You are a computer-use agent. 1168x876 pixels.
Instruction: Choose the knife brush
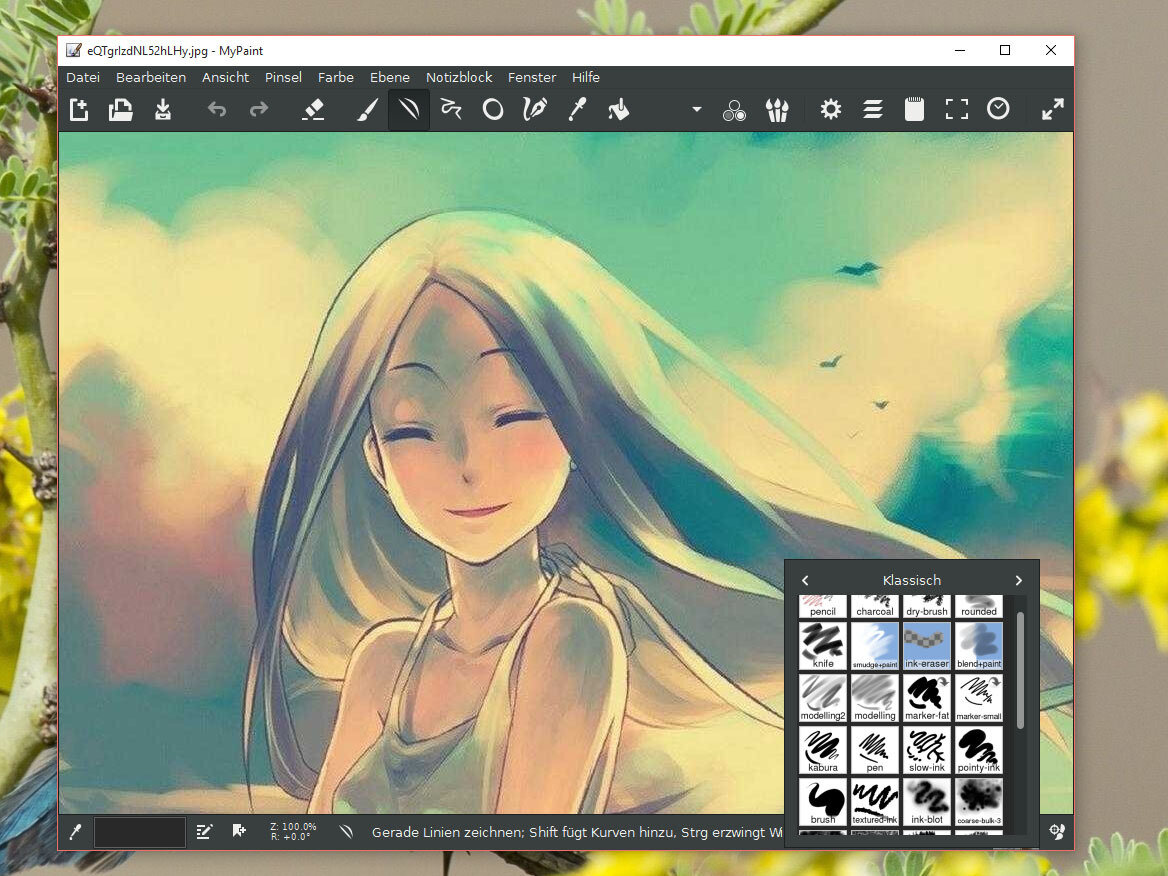pos(823,646)
